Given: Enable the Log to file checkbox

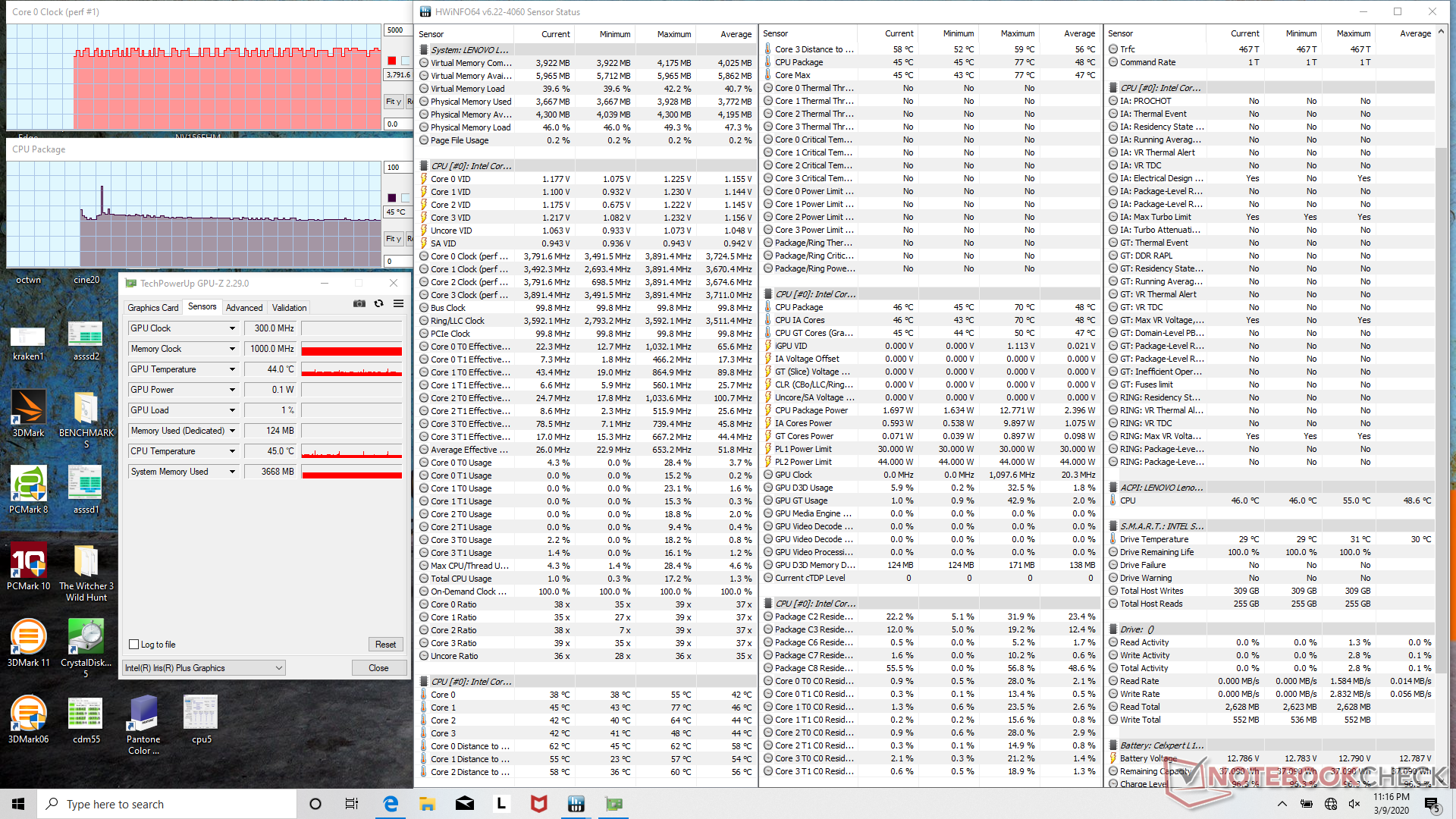Looking at the screenshot, I should [134, 645].
